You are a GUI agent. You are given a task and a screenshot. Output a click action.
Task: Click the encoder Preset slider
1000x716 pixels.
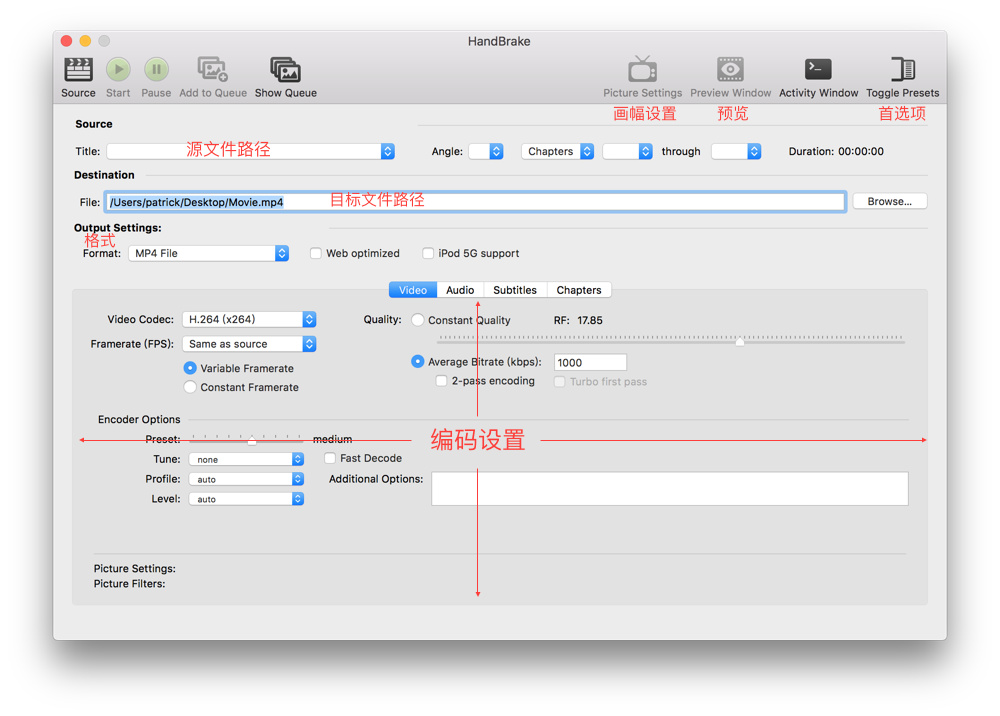coord(247,439)
